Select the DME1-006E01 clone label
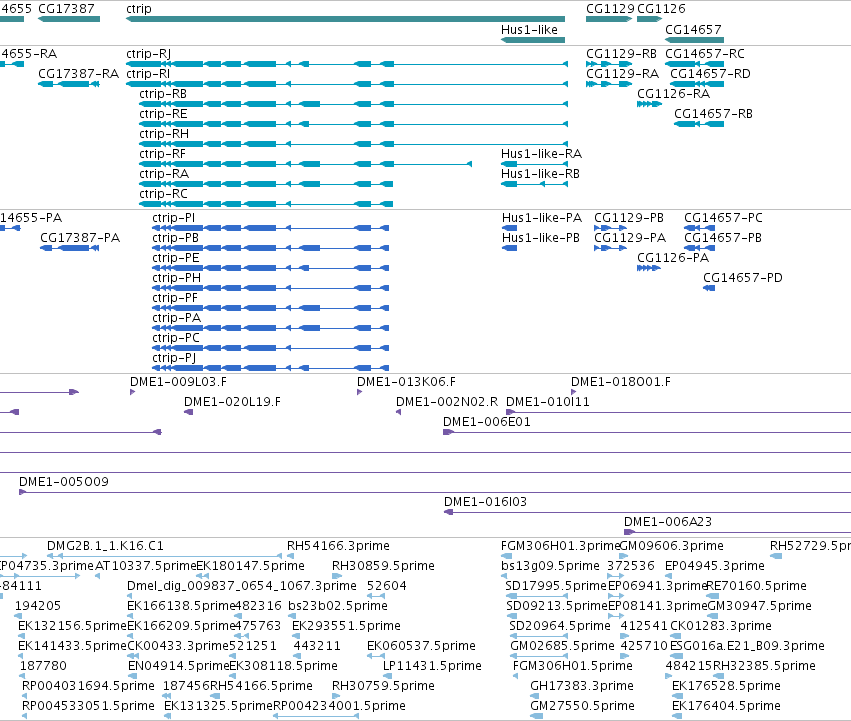This screenshot has height=721, width=851. tap(486, 422)
